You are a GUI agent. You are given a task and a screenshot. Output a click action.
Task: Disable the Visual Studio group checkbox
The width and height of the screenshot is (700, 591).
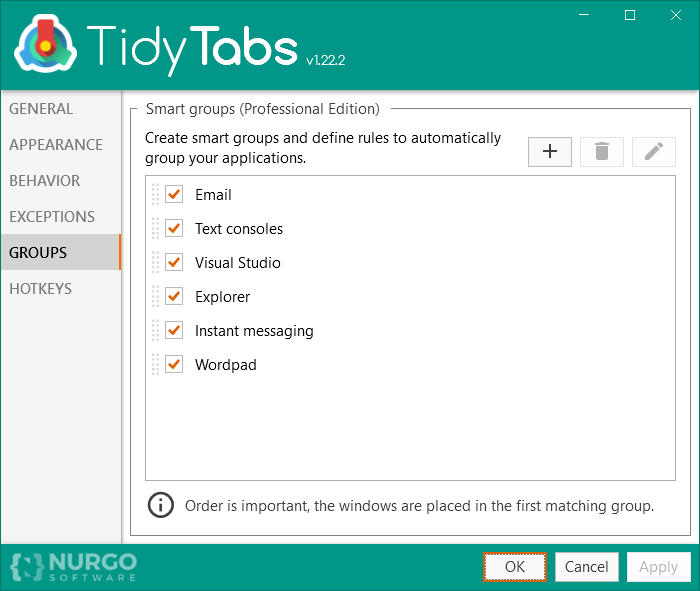pyautogui.click(x=174, y=262)
